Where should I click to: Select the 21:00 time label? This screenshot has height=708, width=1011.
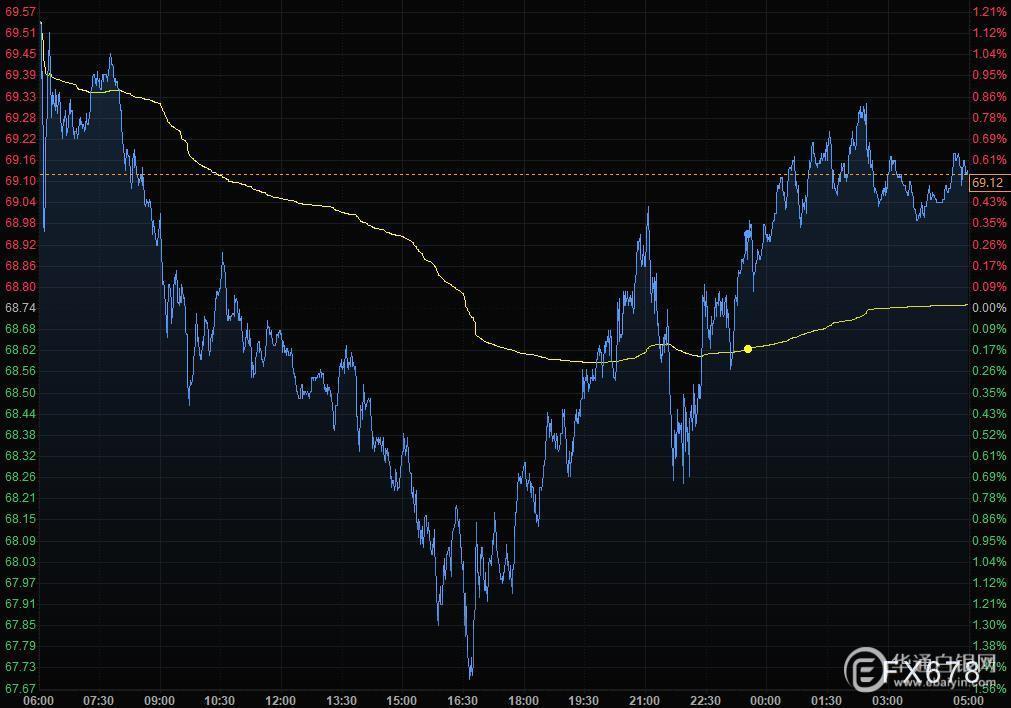tap(644, 700)
